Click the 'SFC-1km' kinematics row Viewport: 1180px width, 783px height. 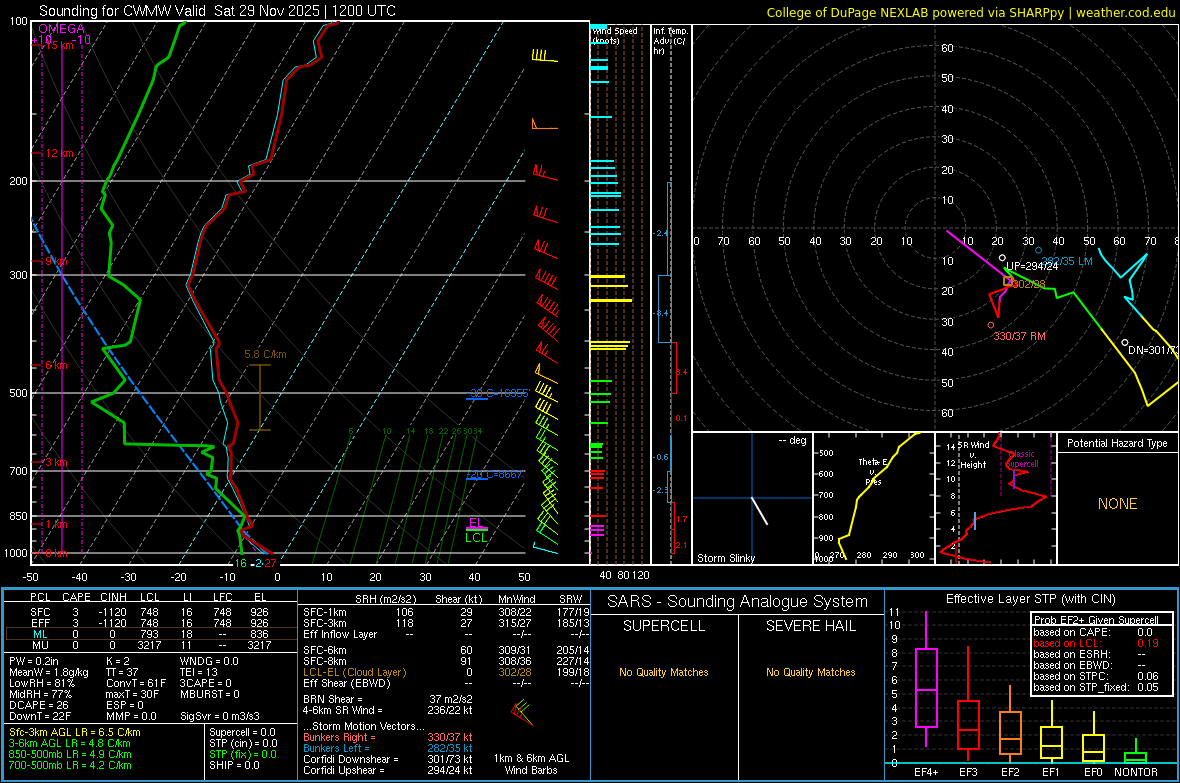pos(446,612)
